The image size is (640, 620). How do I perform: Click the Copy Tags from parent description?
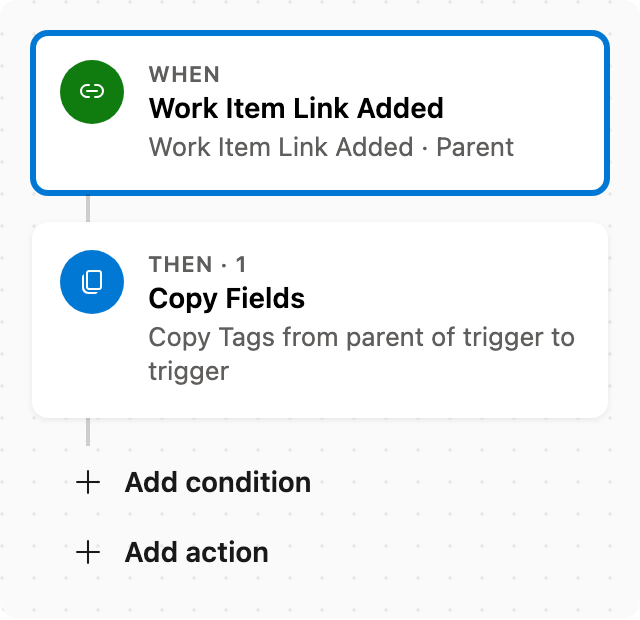[362, 354]
